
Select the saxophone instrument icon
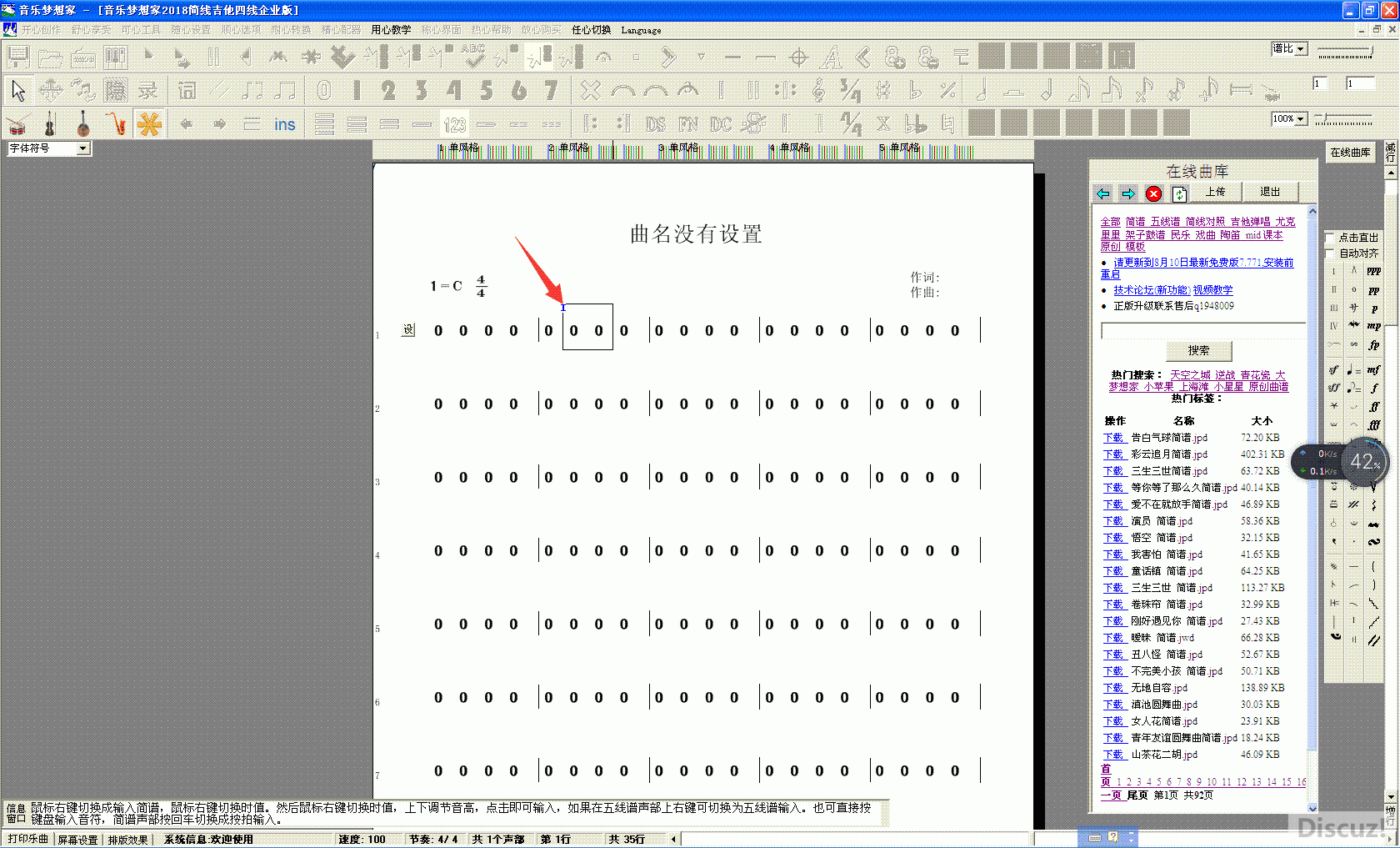pos(117,124)
